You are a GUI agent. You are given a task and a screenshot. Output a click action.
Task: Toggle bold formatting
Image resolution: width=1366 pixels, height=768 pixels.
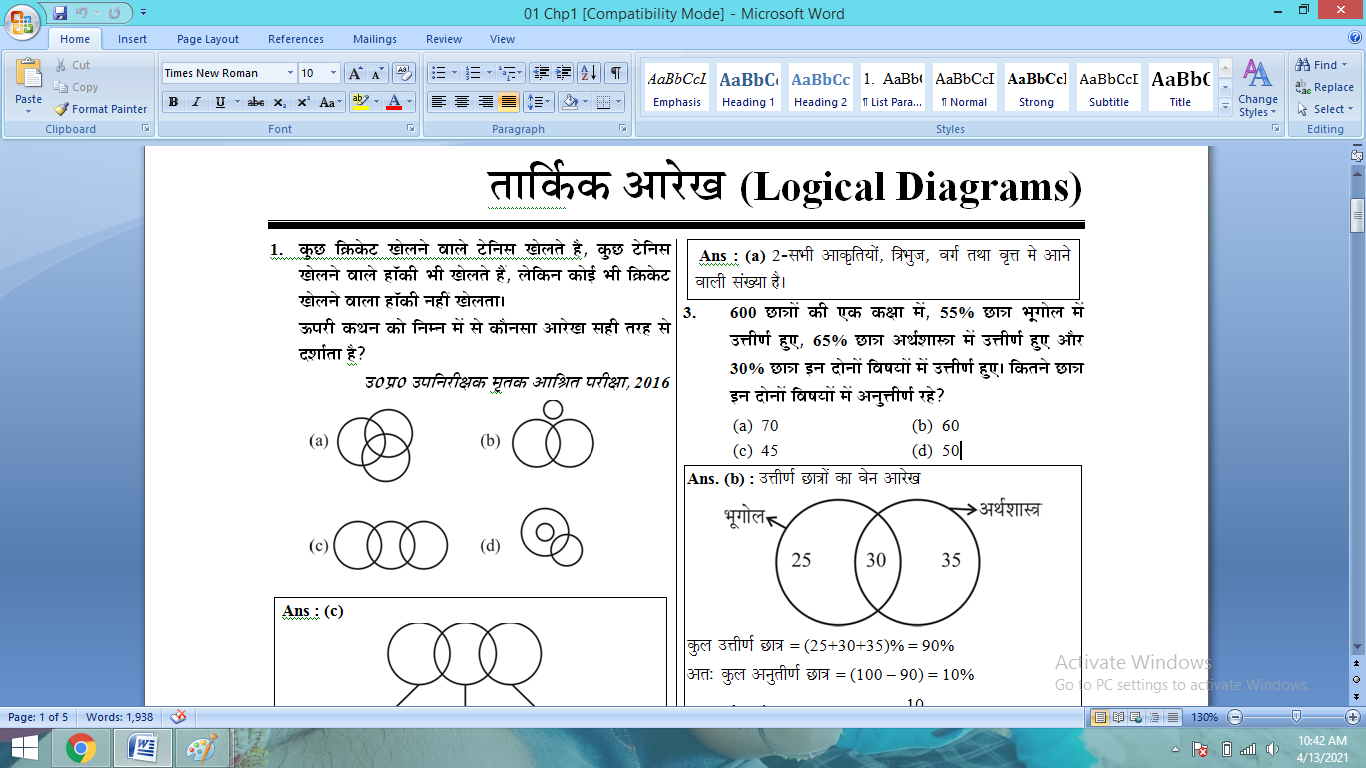click(x=174, y=102)
